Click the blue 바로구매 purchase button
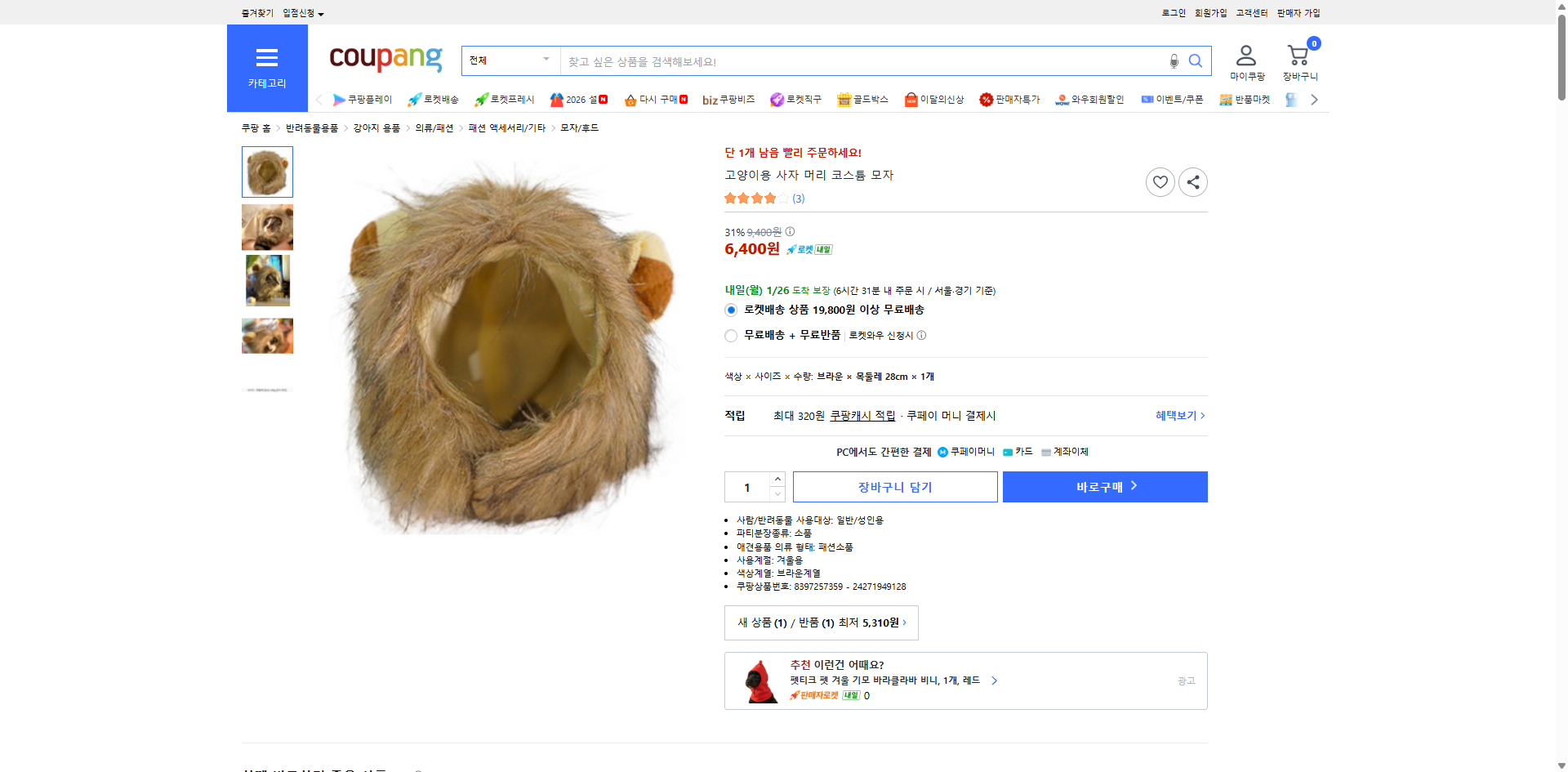The image size is (1568, 772). pos(1104,486)
